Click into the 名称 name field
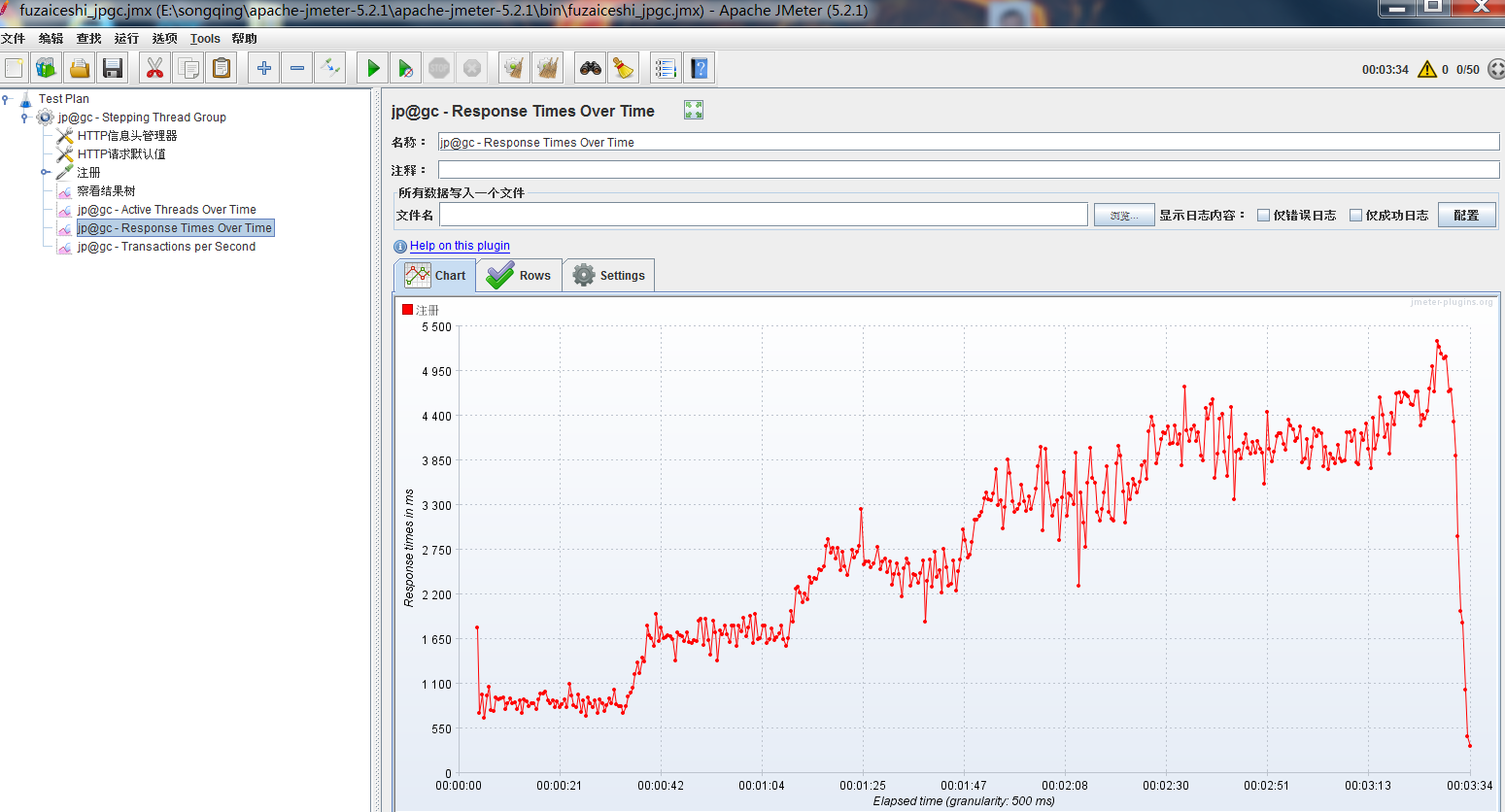1505x812 pixels. coord(968,142)
